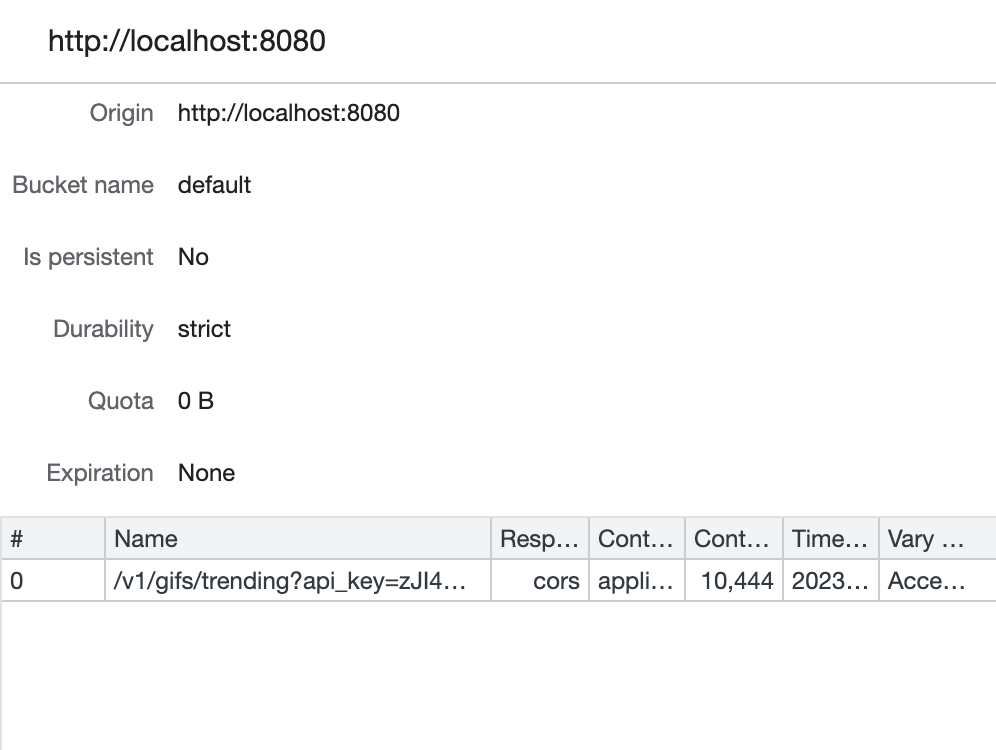Click the Bucket name field label

click(x=83, y=185)
